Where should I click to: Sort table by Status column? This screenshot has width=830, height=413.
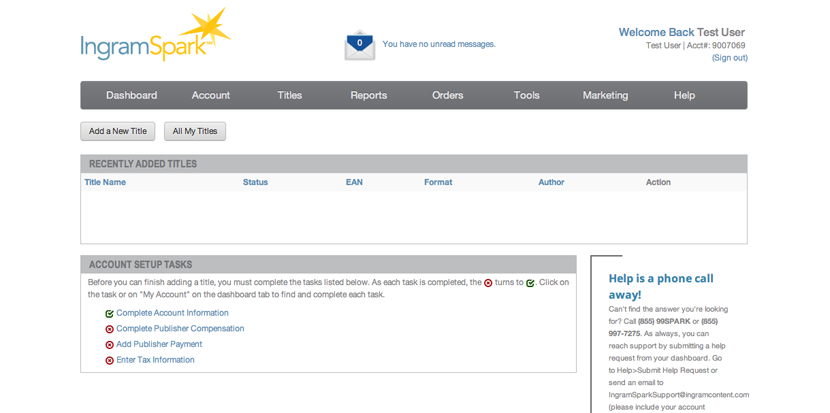(x=255, y=182)
